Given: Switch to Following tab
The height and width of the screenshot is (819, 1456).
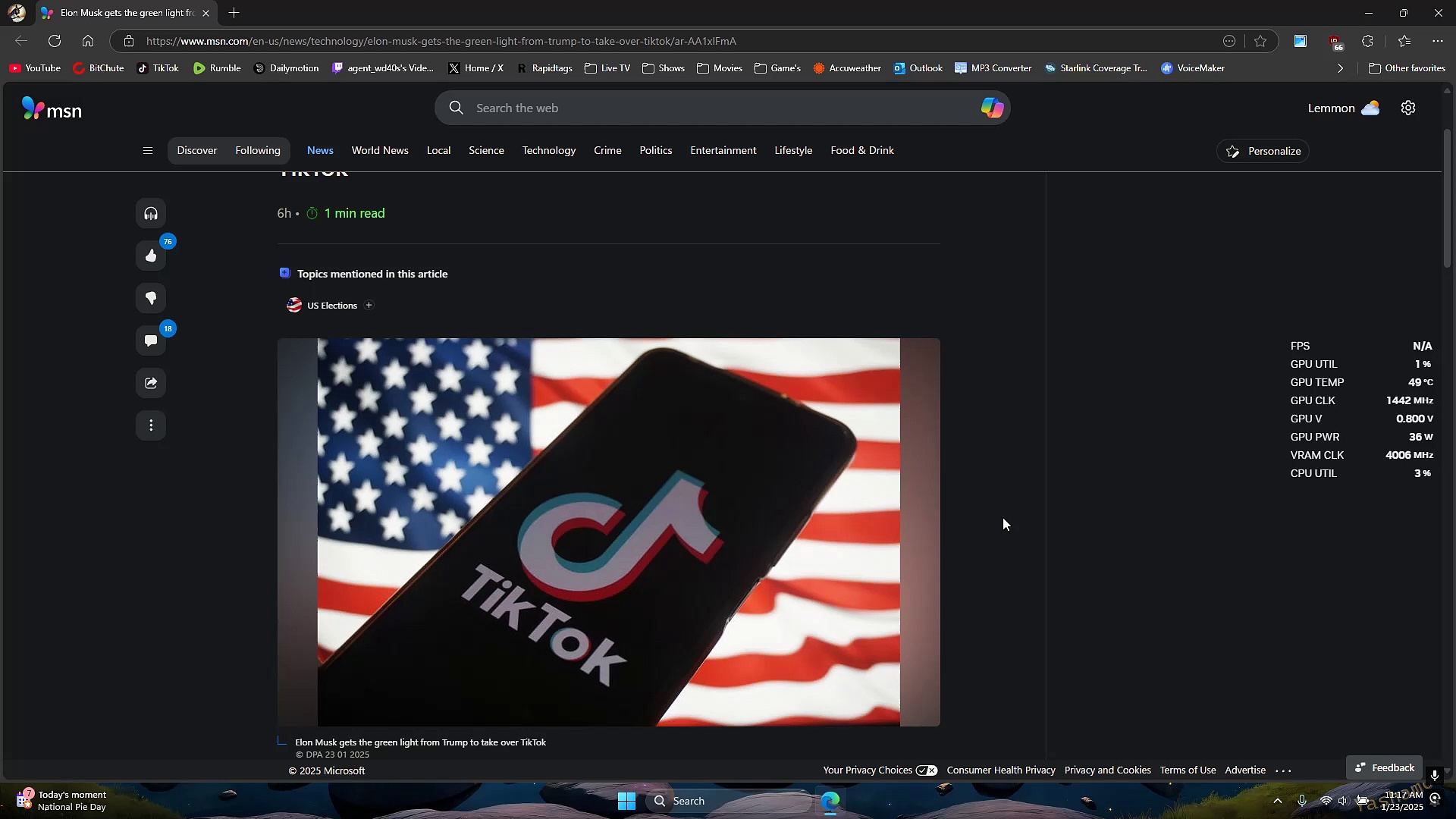Looking at the screenshot, I should (258, 151).
